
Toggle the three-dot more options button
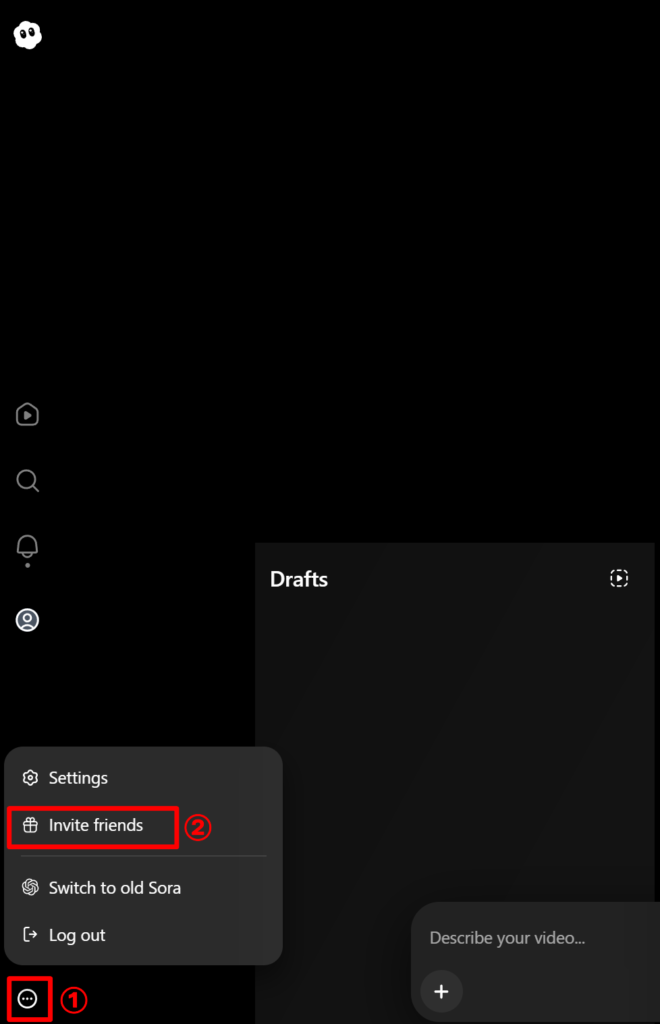pyautogui.click(x=27, y=999)
